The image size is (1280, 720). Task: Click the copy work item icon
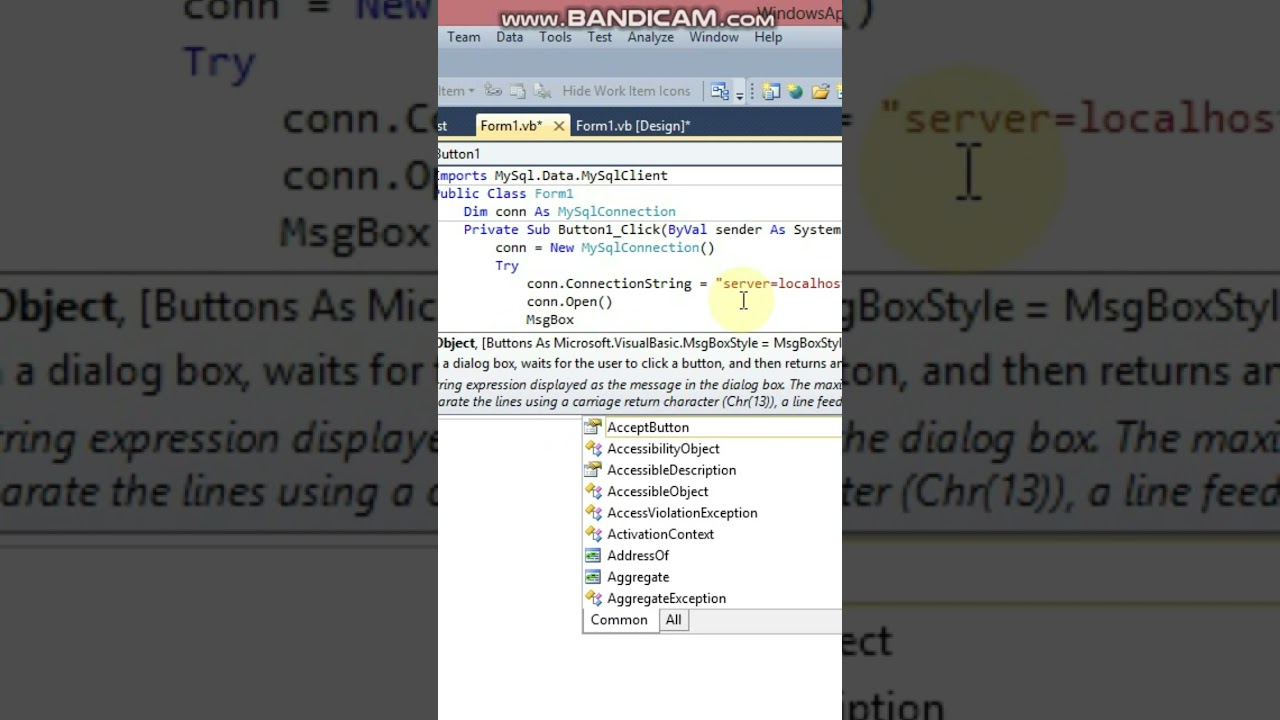[518, 91]
